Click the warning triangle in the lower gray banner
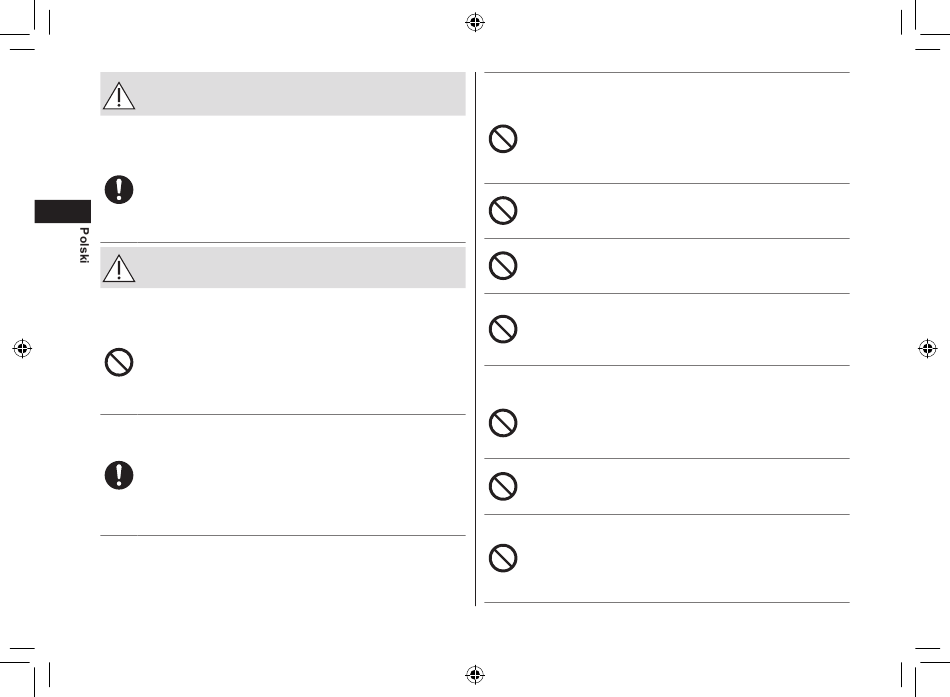This screenshot has width=950, height=697. [119, 268]
